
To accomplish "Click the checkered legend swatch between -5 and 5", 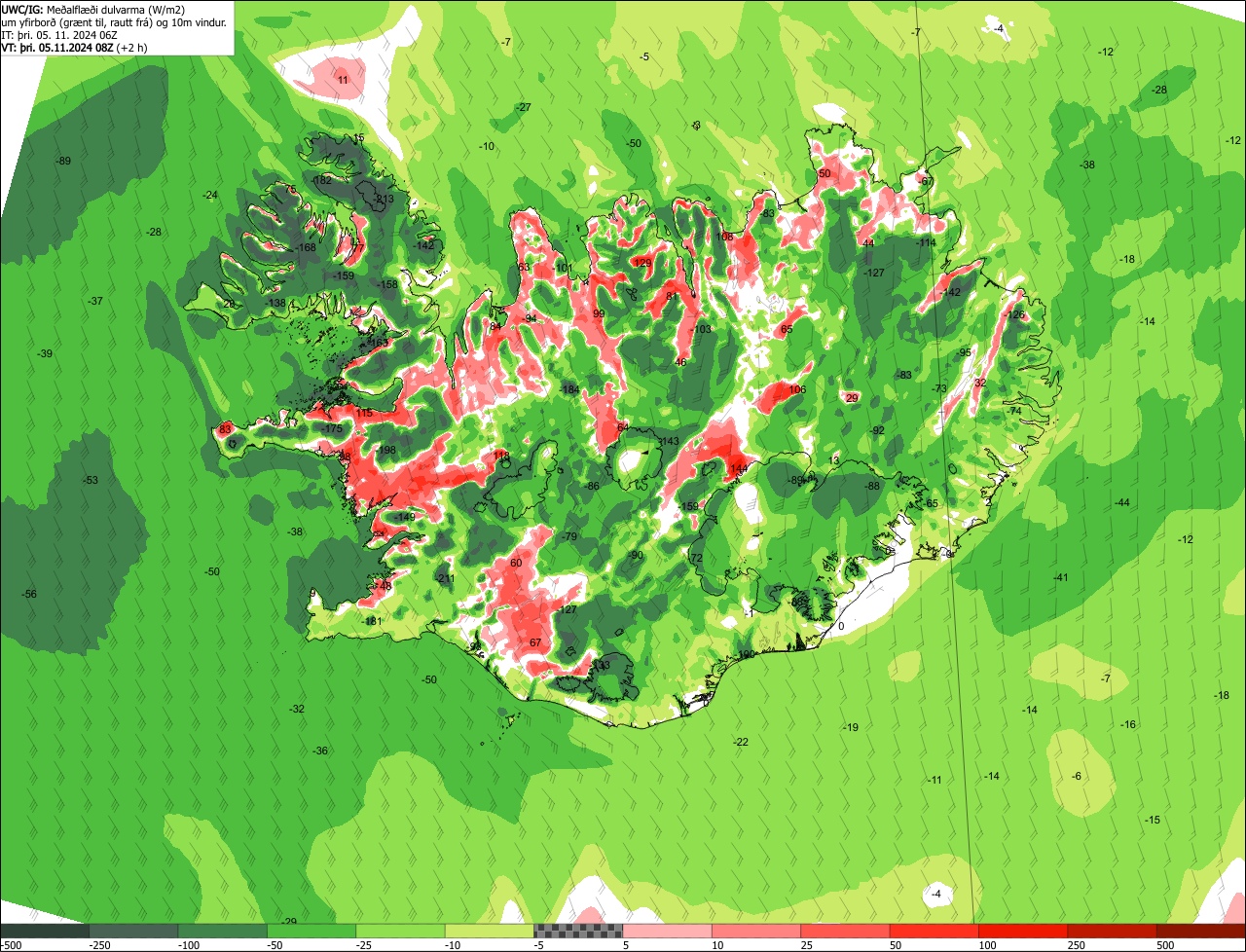I will click(578, 931).
